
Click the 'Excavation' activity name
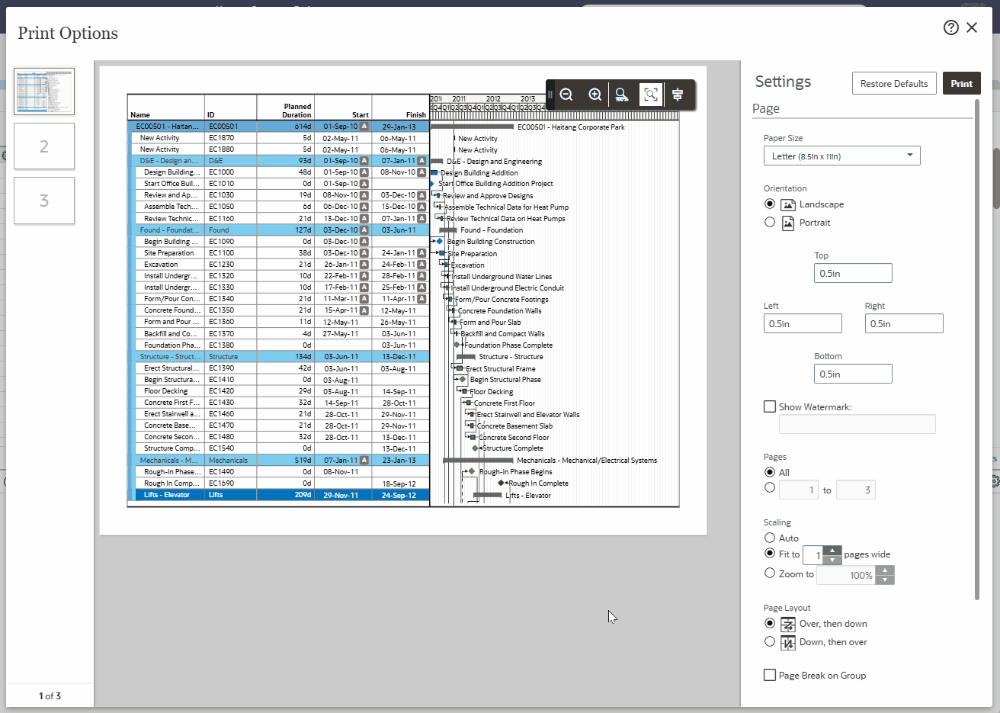[x=161, y=265]
